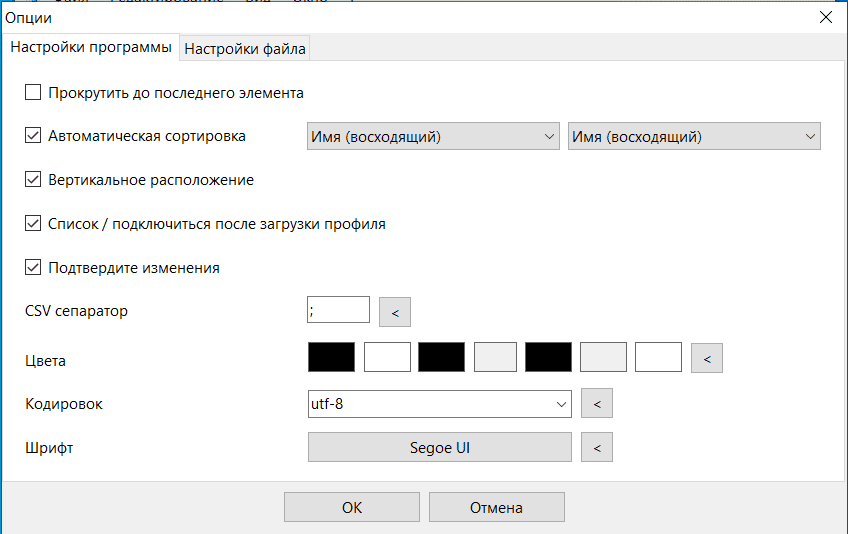Screen dimensions: 848x534
Task: Switch to Настройки файла tab
Action: click(x=245, y=48)
